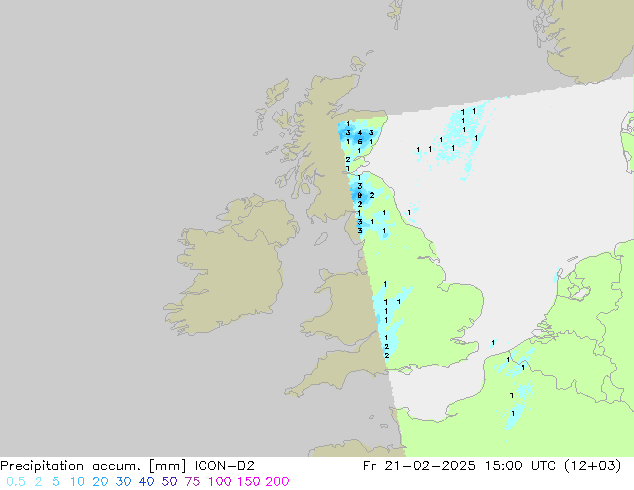
Task: Select the 5 mm legend value
Action: [56, 482]
